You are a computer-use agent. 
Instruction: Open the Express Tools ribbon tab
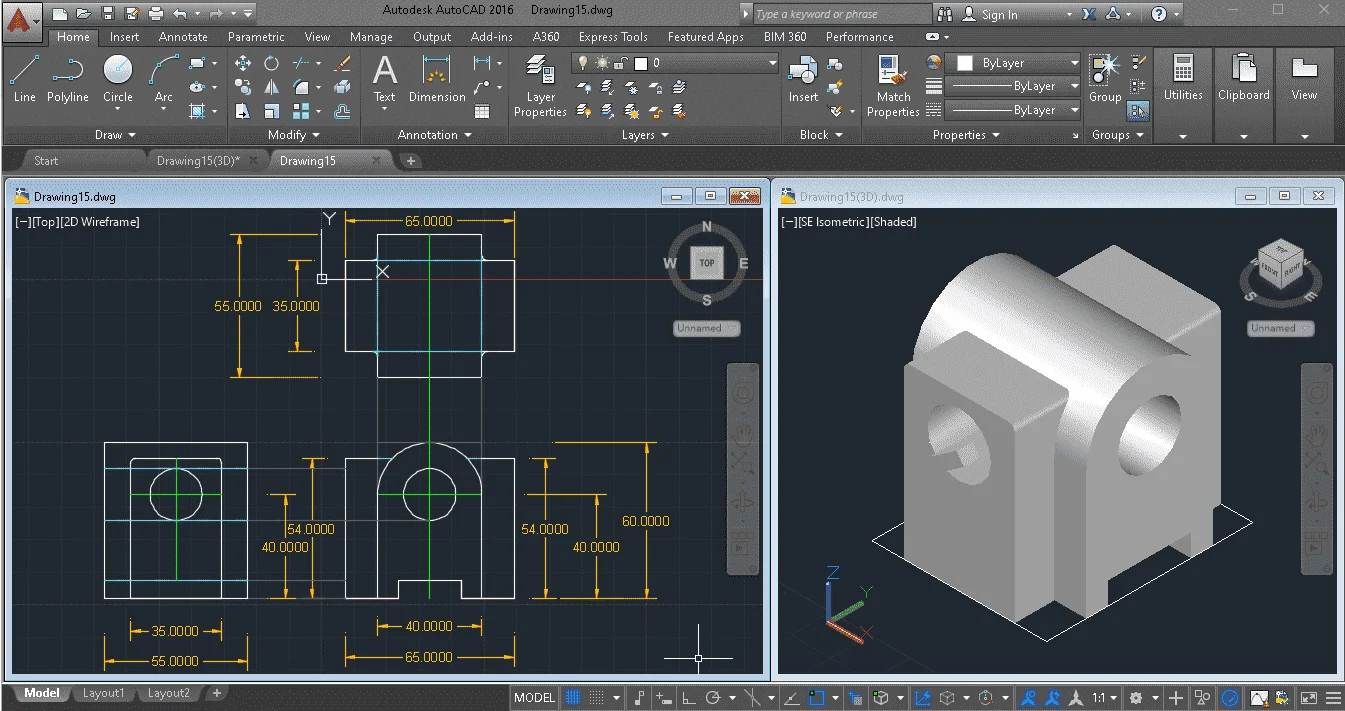(613, 37)
